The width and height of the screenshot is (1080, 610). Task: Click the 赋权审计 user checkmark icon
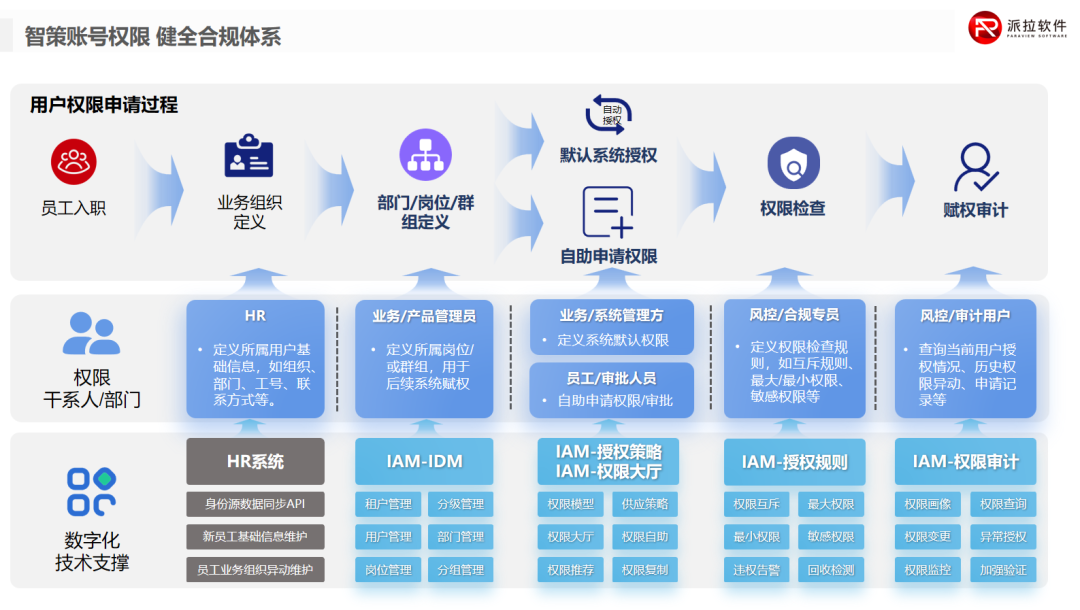pos(975,167)
